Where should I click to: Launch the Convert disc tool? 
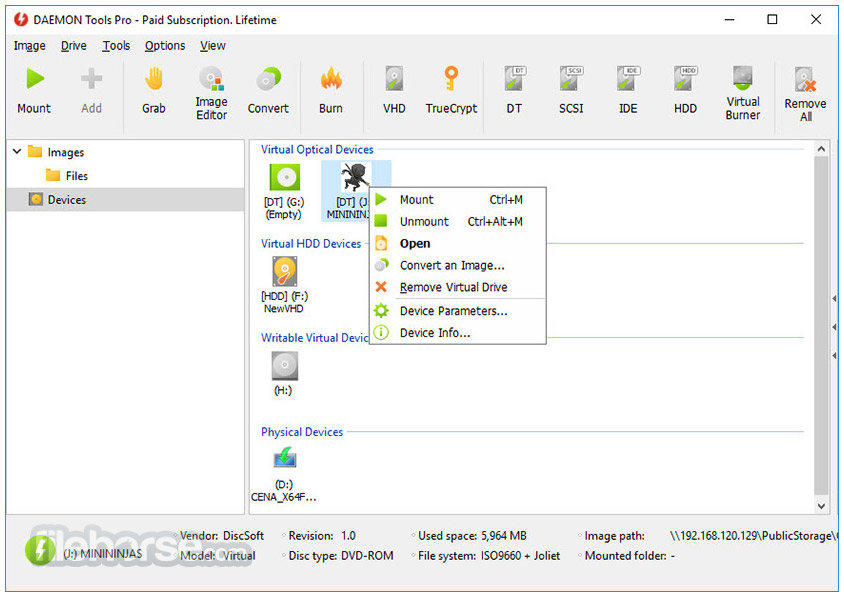tap(269, 79)
